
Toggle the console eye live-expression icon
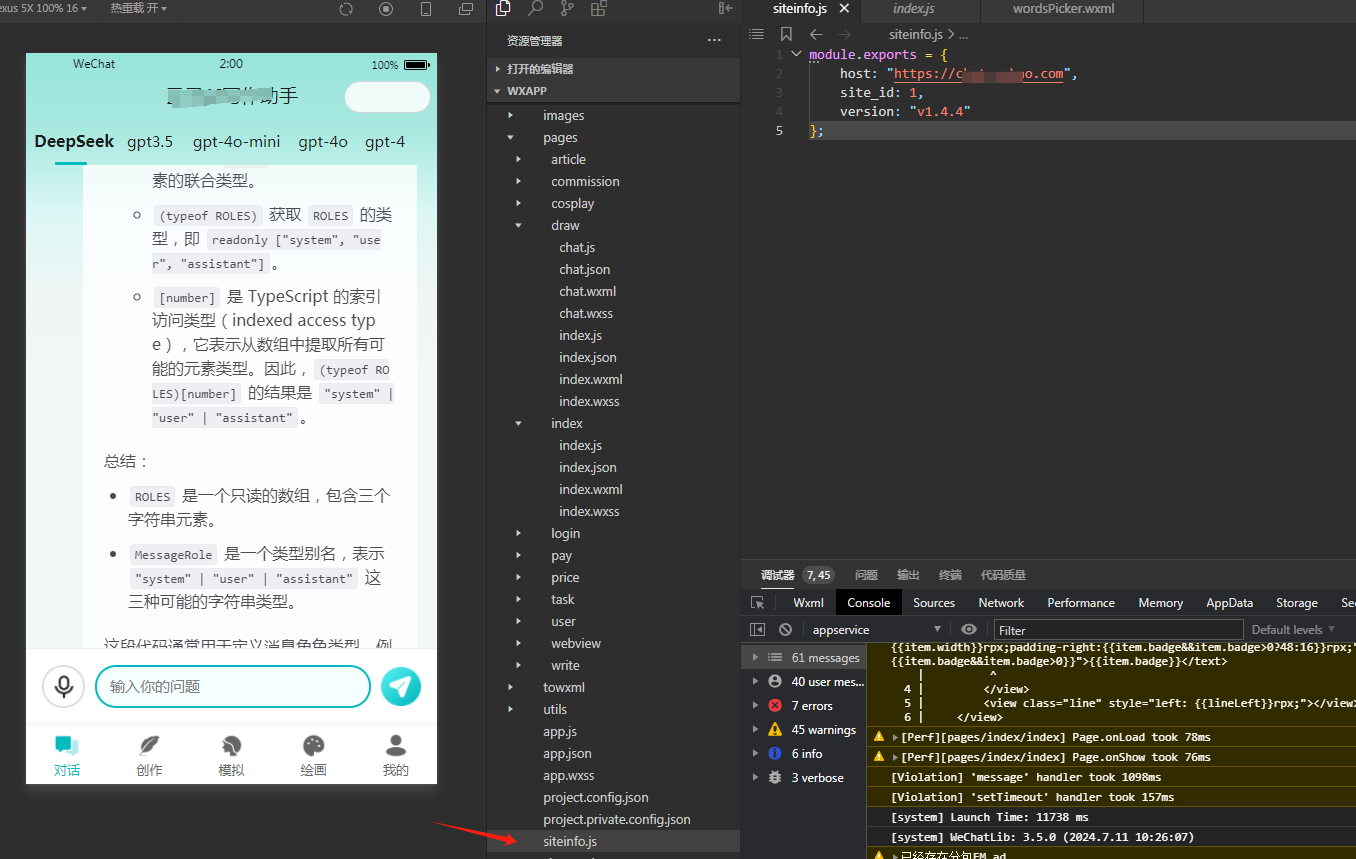968,630
